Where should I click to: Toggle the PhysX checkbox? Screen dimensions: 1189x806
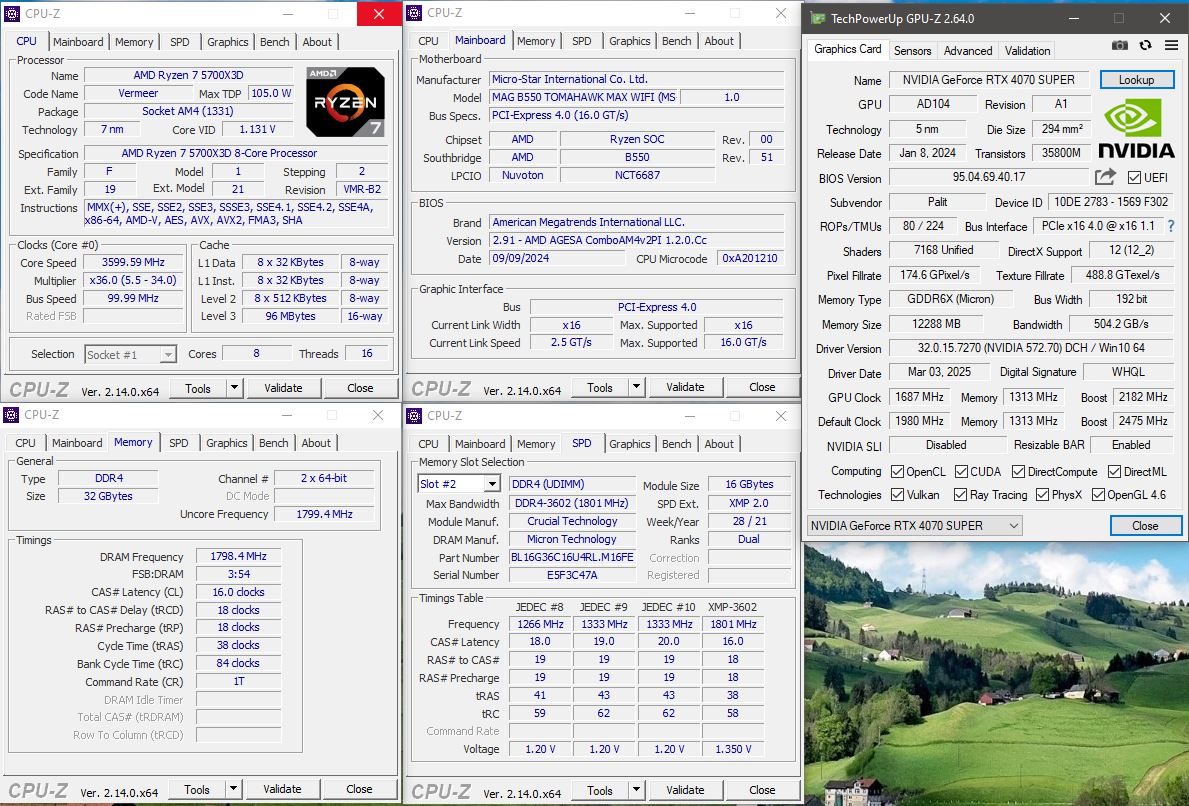1042,494
